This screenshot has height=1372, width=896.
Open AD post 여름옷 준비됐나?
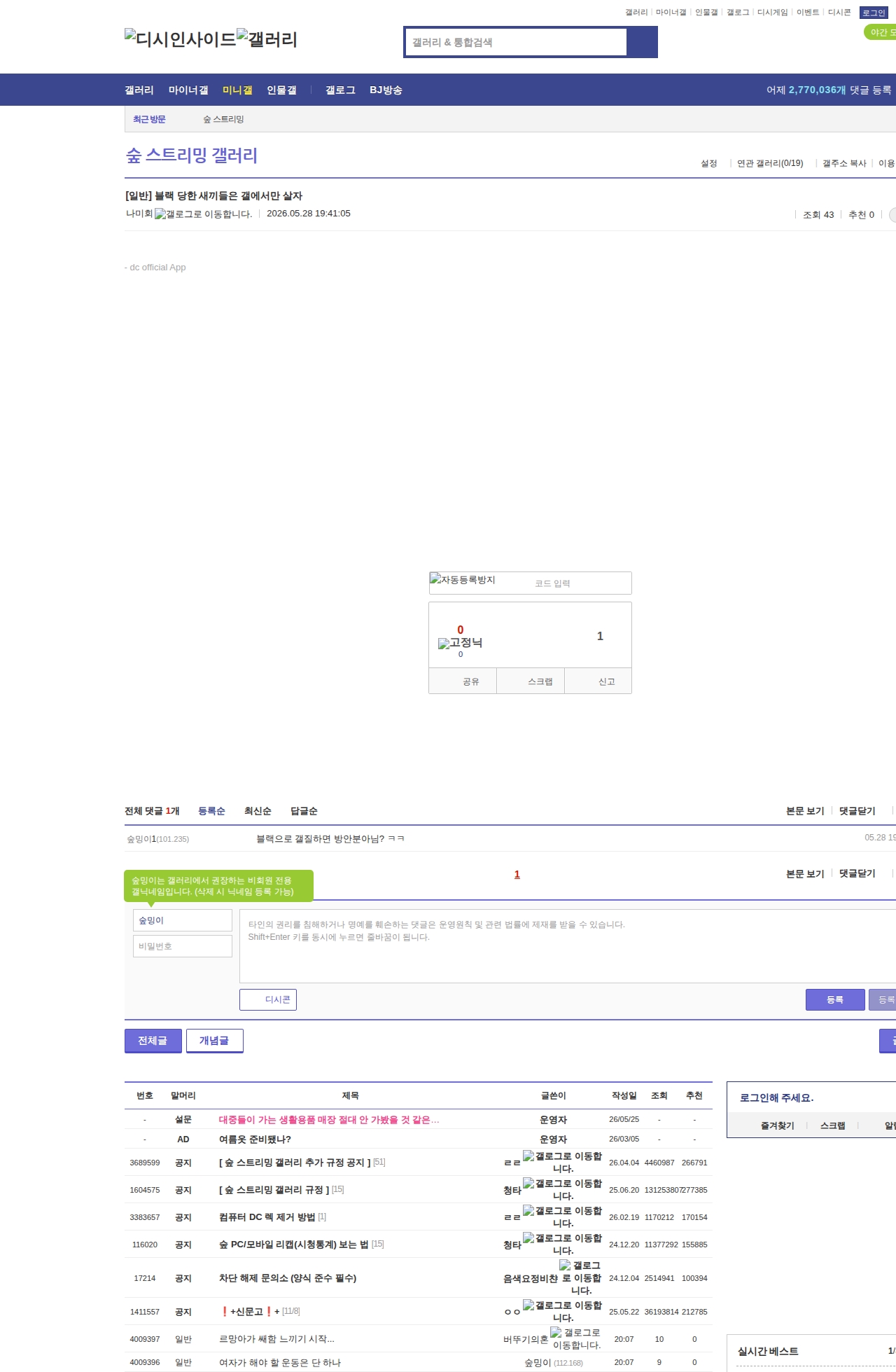[x=255, y=1139]
